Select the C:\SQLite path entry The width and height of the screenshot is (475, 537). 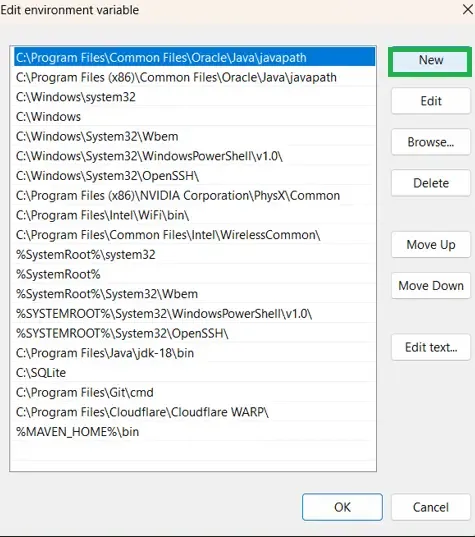(193, 373)
